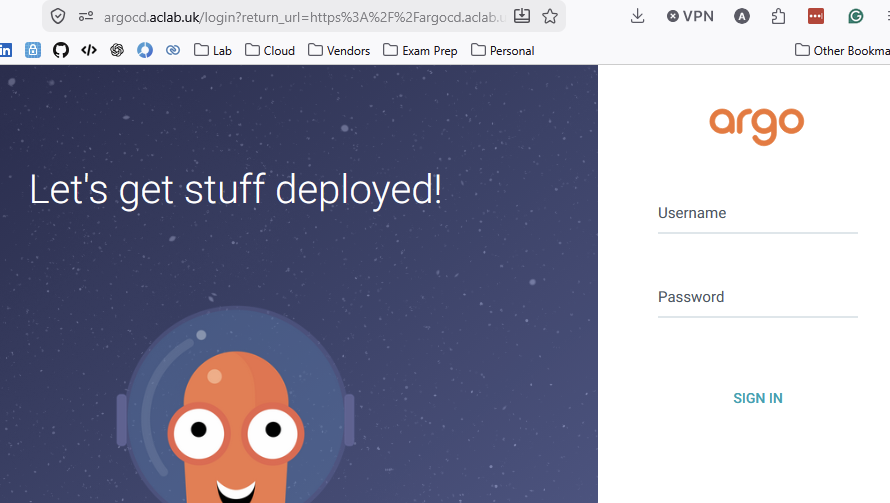Image resolution: width=890 pixels, height=503 pixels.
Task: Bookmark this page with the star icon
Action: coord(549,16)
